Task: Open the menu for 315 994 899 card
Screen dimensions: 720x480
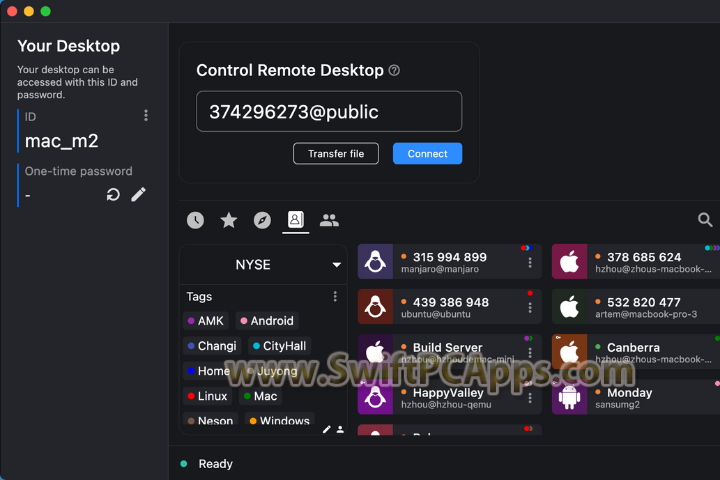Action: coord(530,262)
